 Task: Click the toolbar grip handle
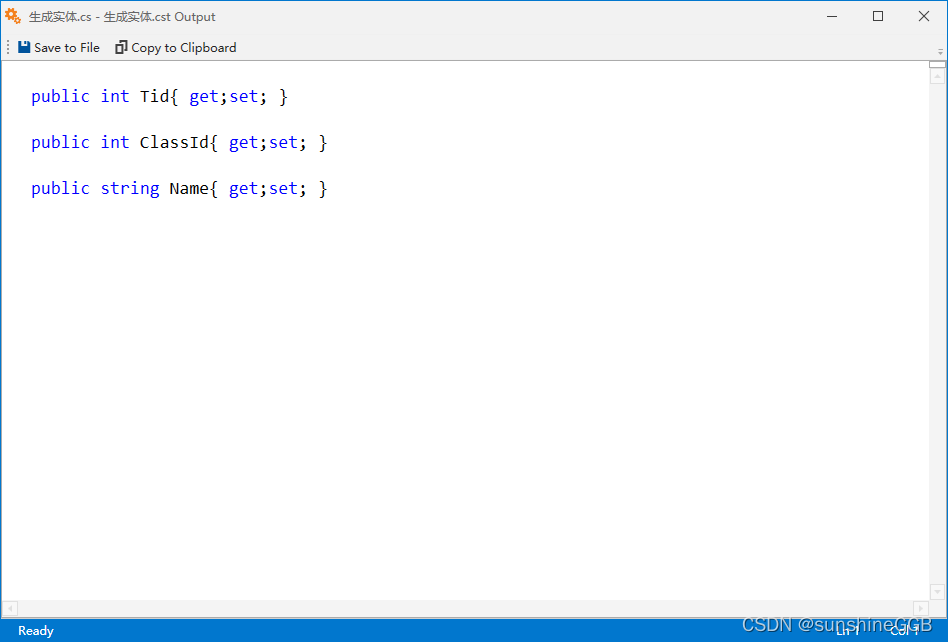(x=8, y=47)
